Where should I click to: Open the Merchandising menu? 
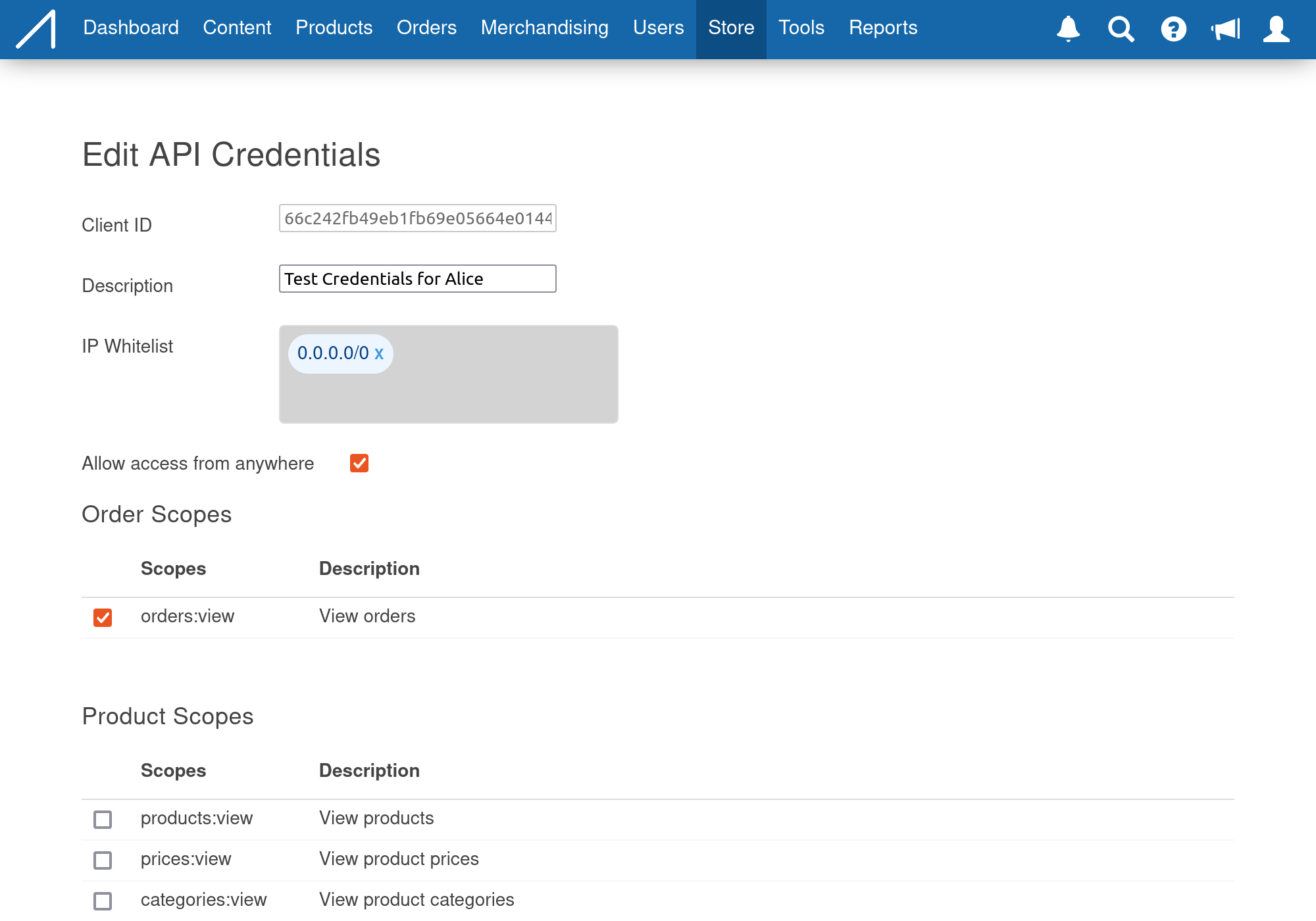pyautogui.click(x=544, y=28)
